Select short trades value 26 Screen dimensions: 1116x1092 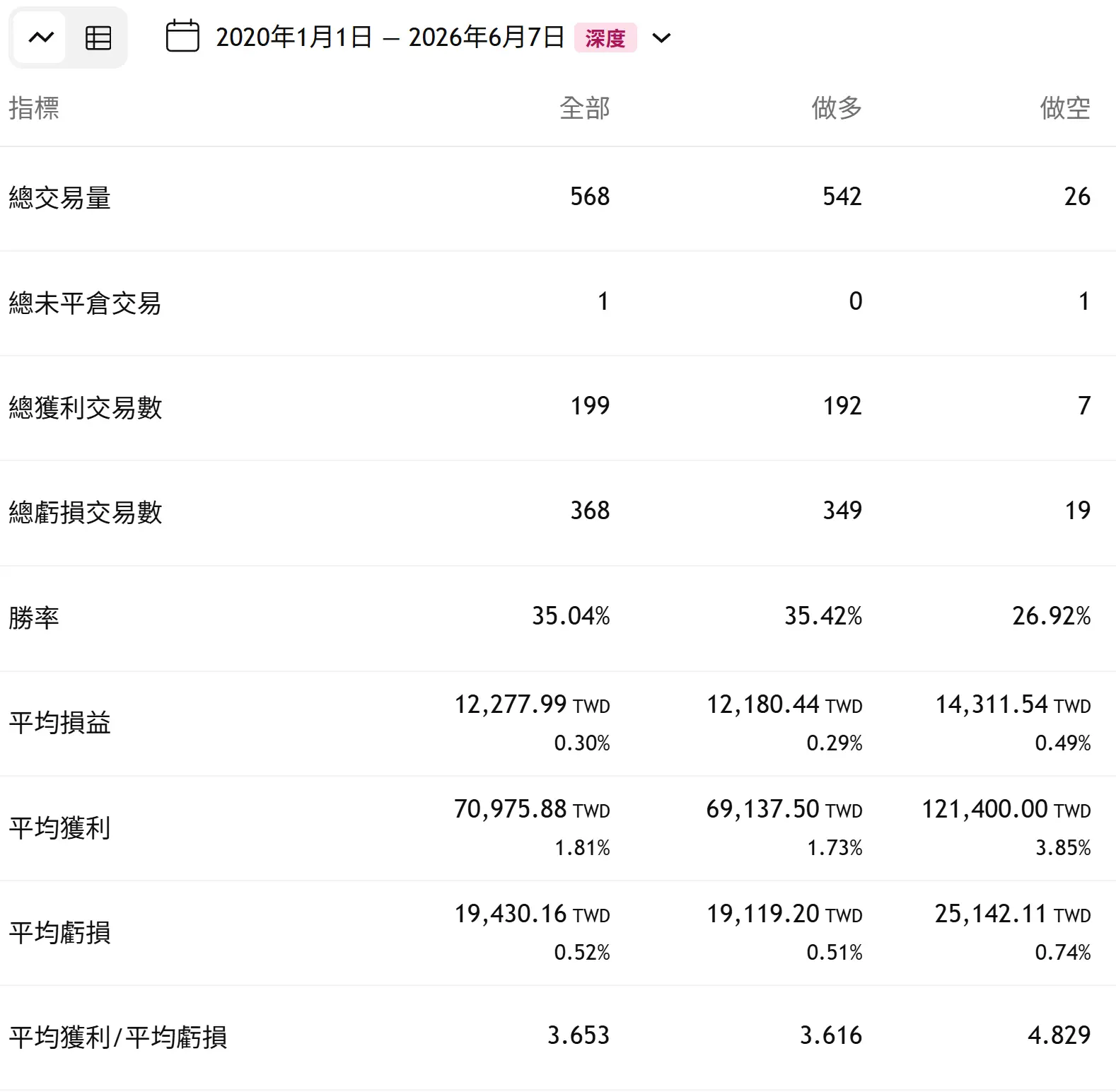tap(1077, 197)
